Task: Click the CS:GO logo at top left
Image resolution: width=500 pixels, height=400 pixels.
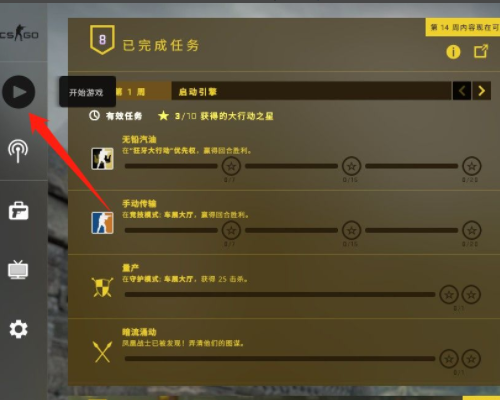Action: (19, 33)
